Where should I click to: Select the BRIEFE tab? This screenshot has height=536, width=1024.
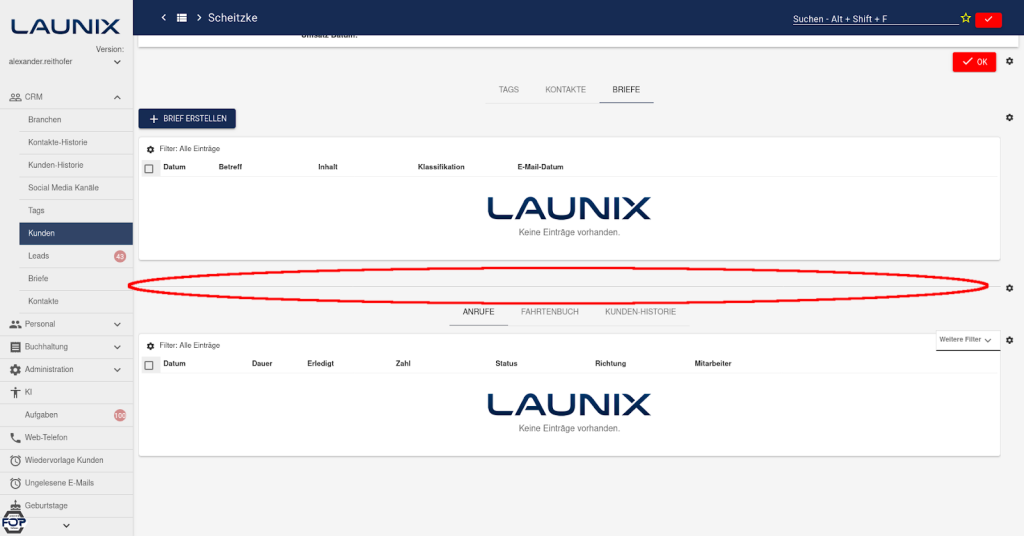tap(626, 90)
